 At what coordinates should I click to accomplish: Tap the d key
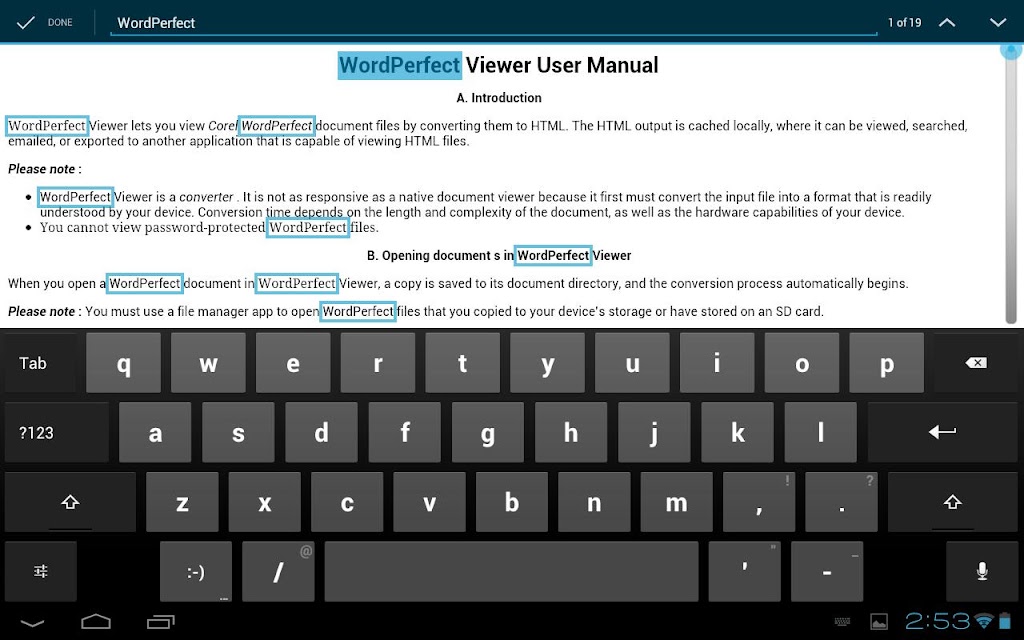tap(321, 433)
